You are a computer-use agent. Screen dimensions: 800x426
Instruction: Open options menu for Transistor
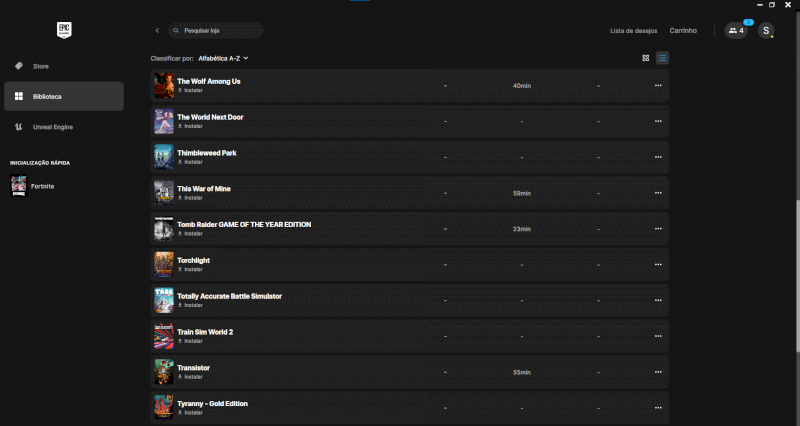pyautogui.click(x=658, y=372)
